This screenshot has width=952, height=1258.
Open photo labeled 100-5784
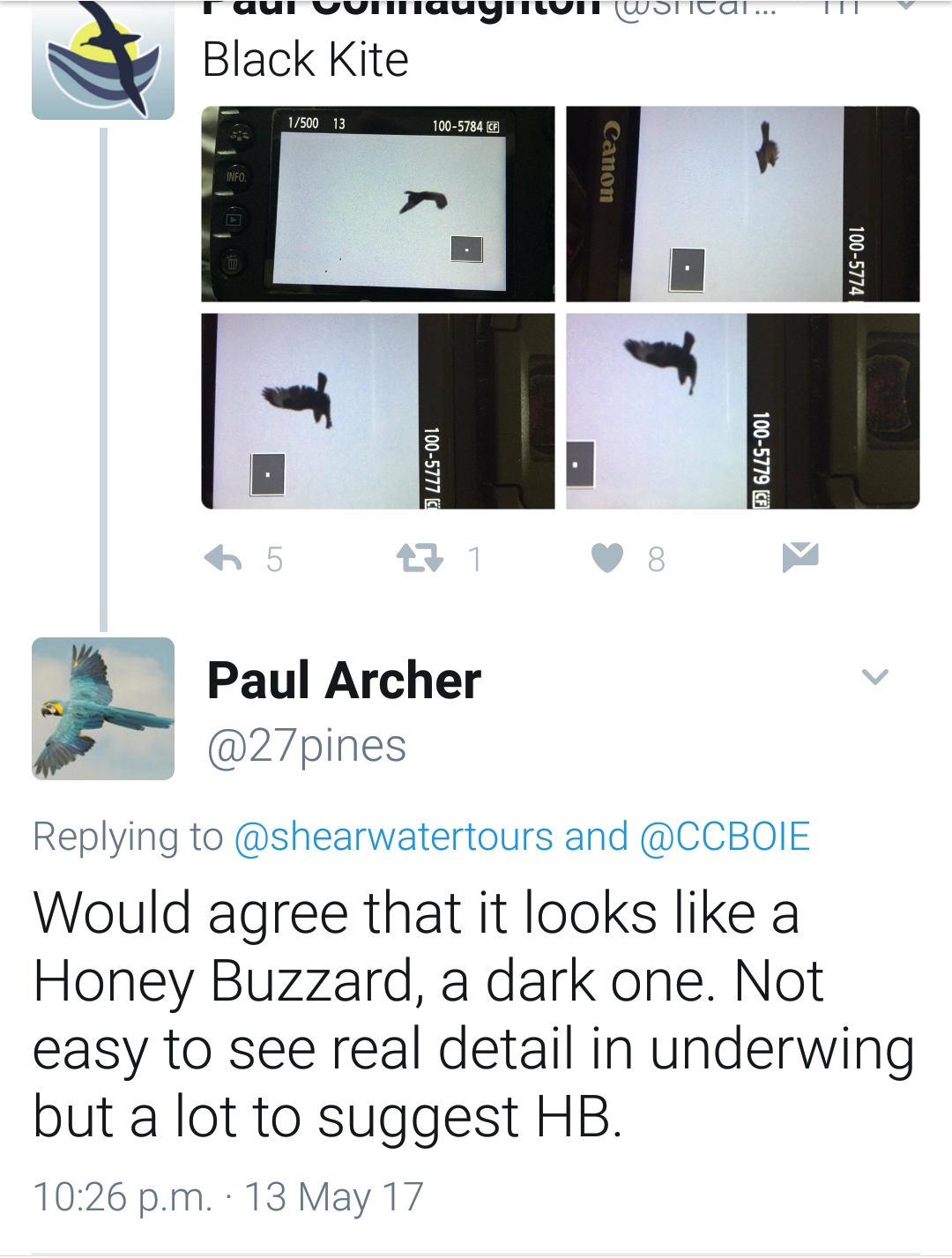click(x=378, y=205)
